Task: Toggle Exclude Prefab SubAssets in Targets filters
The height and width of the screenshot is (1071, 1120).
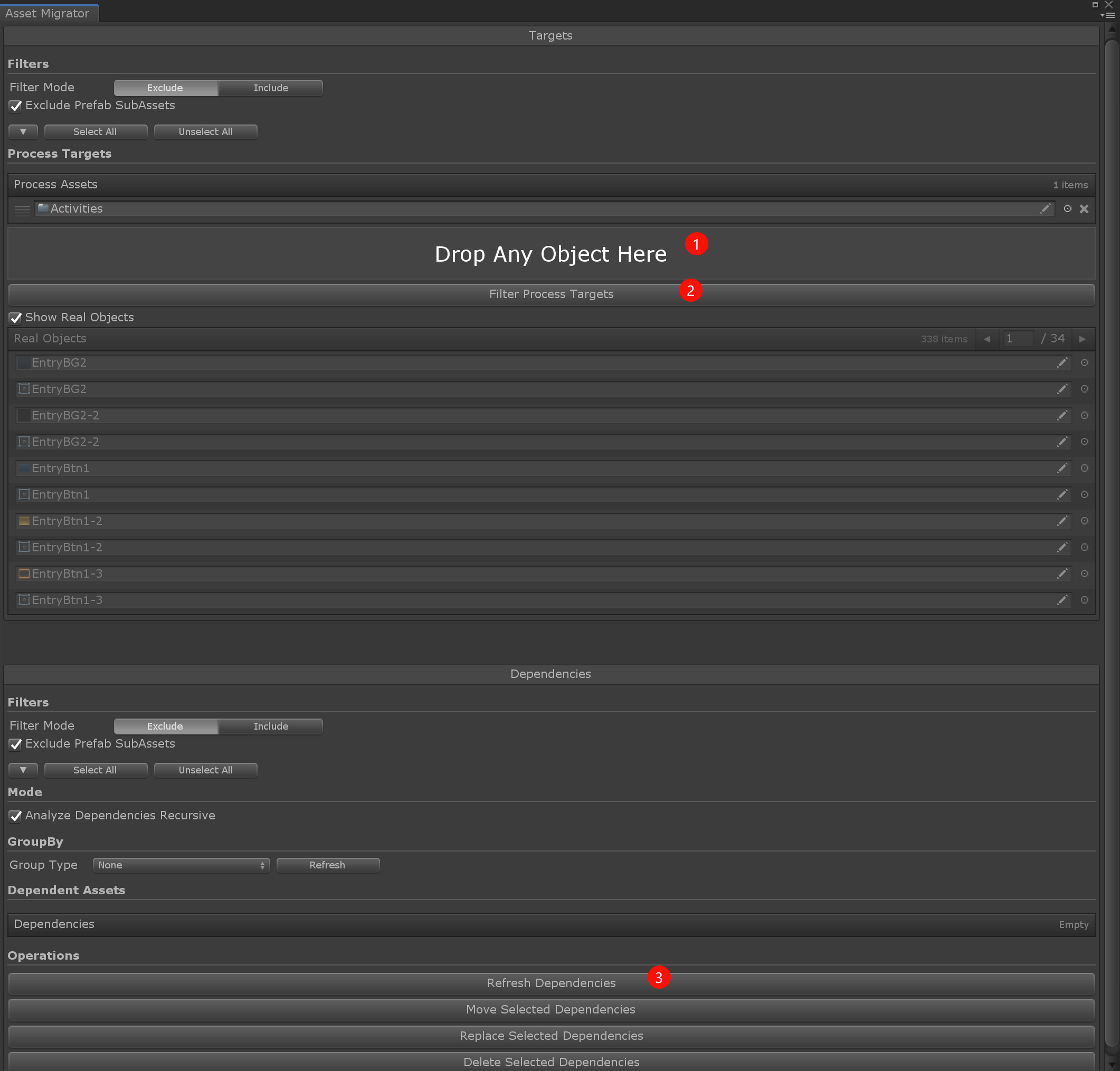Action: (15, 106)
